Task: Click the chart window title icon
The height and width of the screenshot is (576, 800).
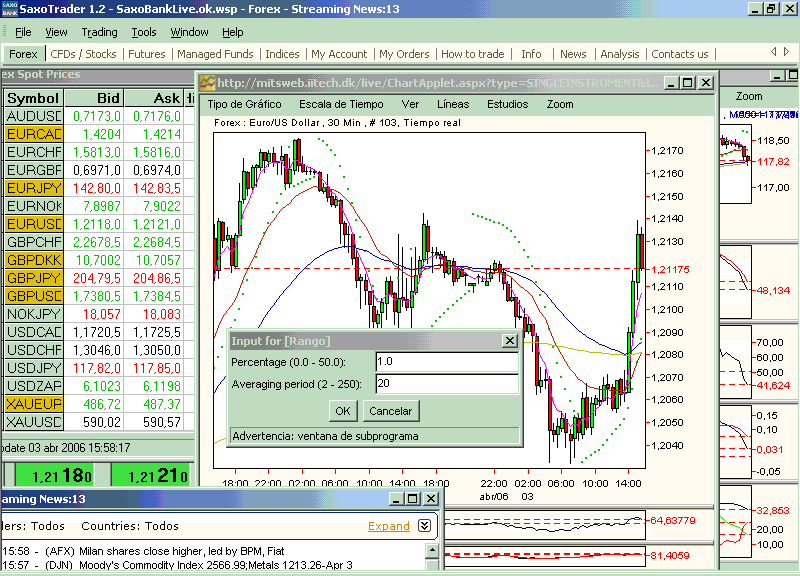Action: [x=208, y=82]
